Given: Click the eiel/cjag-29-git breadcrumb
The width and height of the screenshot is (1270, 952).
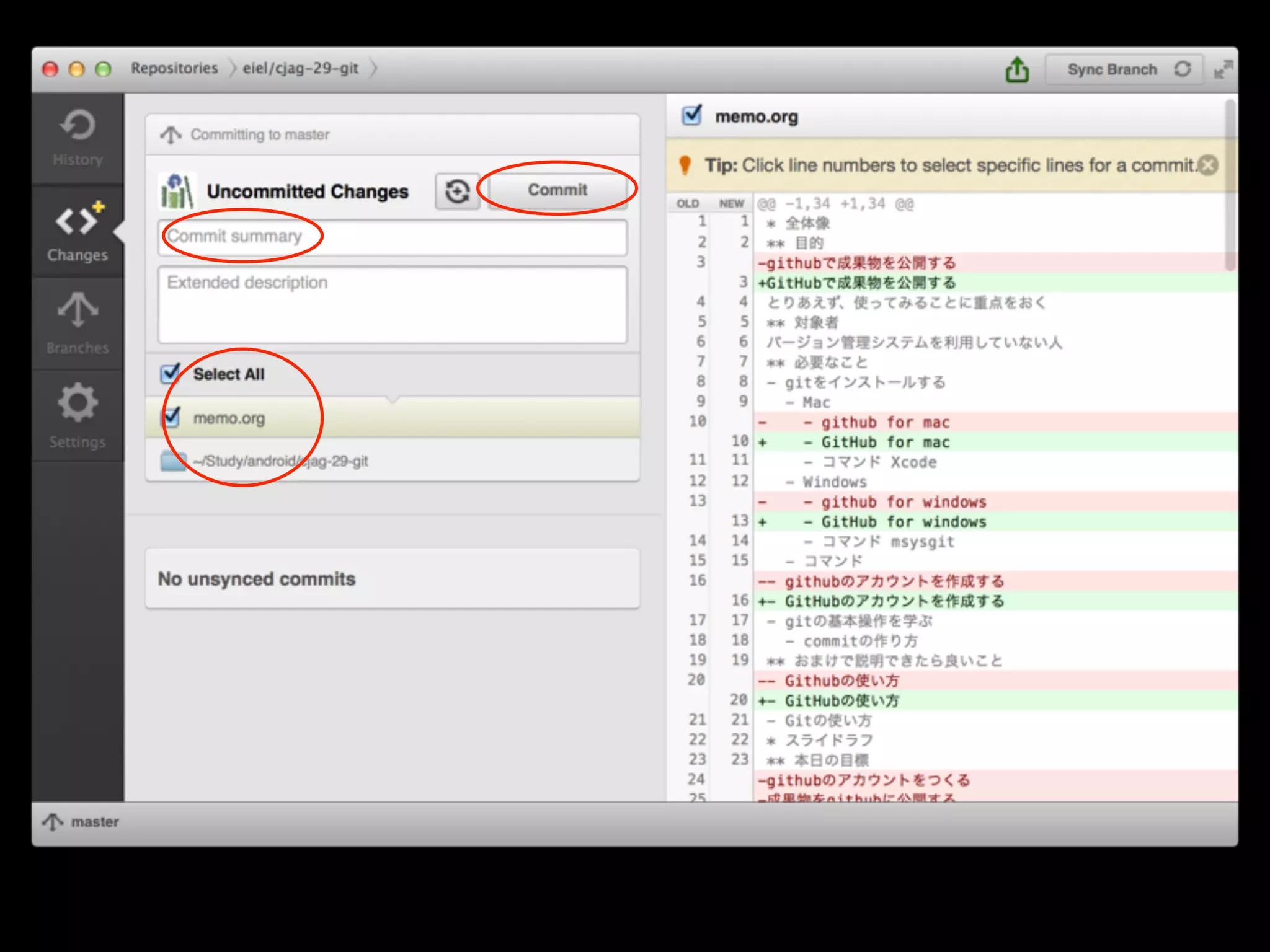Looking at the screenshot, I should [300, 68].
